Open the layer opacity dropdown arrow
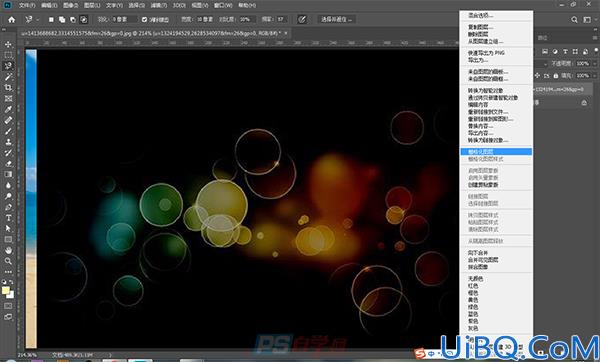The height and width of the screenshot is (362, 600). (594, 64)
